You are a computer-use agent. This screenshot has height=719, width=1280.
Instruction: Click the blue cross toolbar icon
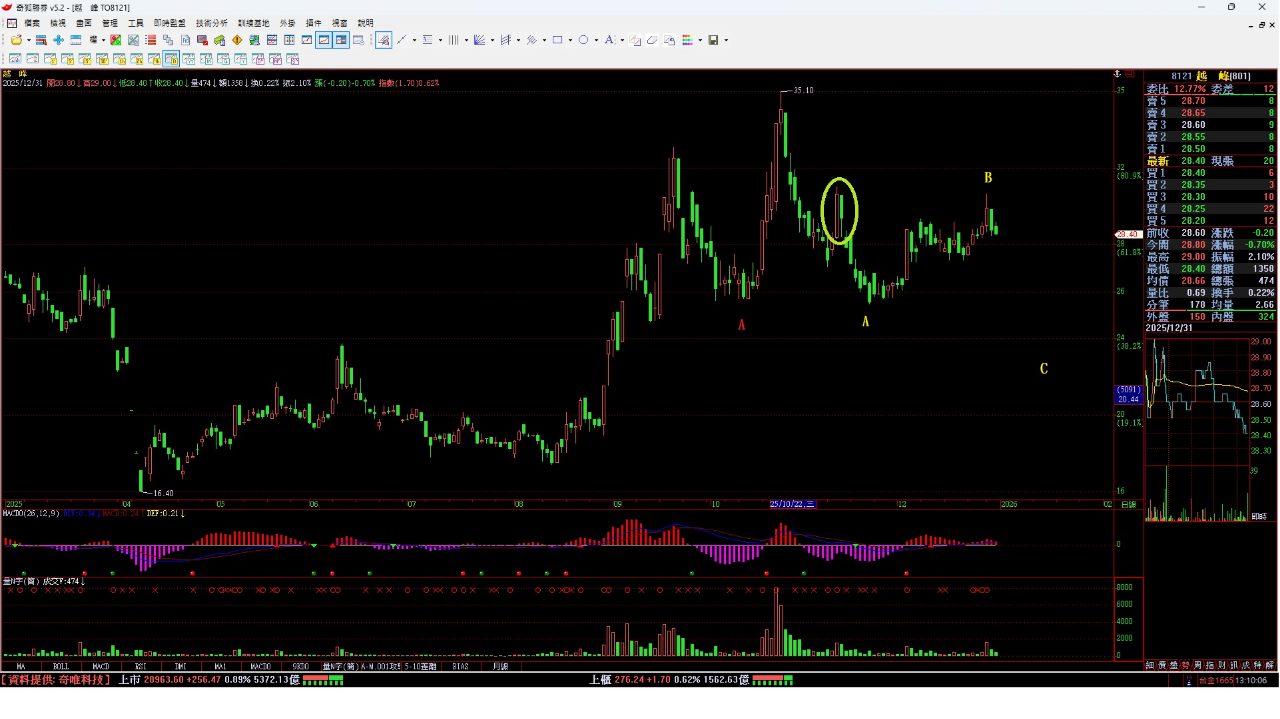[x=58, y=40]
